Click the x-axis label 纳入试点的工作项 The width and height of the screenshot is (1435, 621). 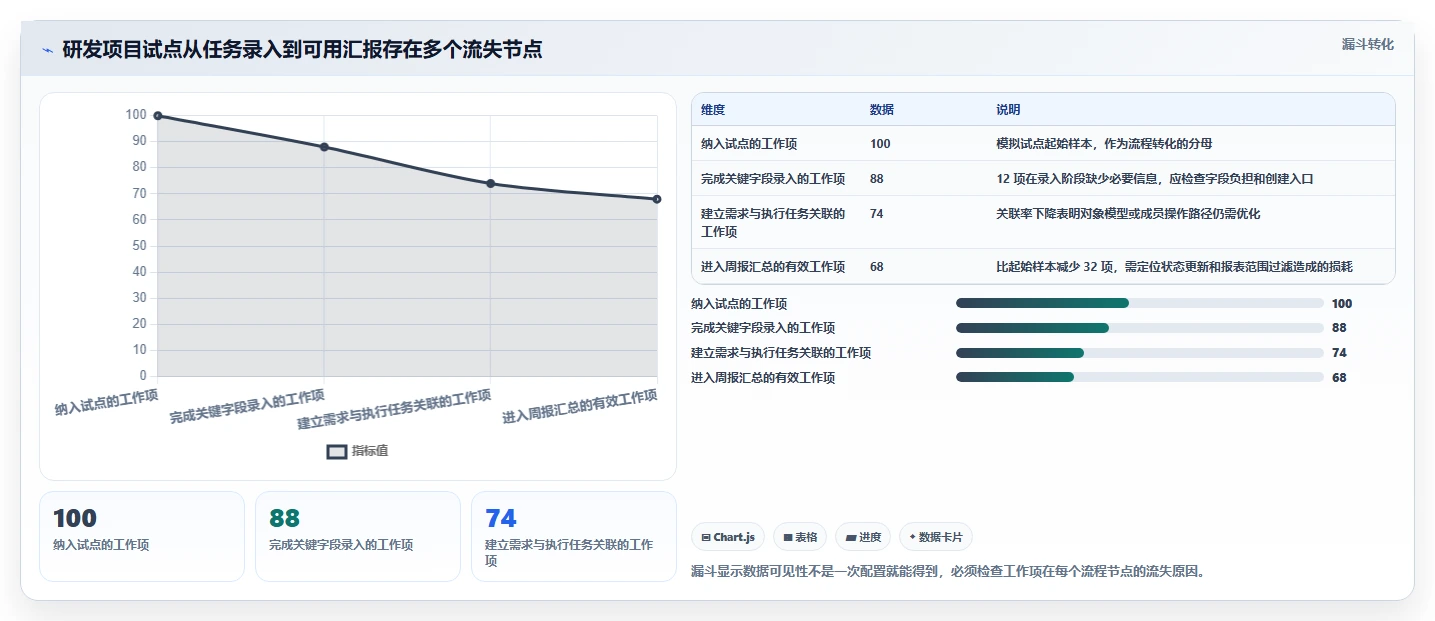click(x=107, y=403)
